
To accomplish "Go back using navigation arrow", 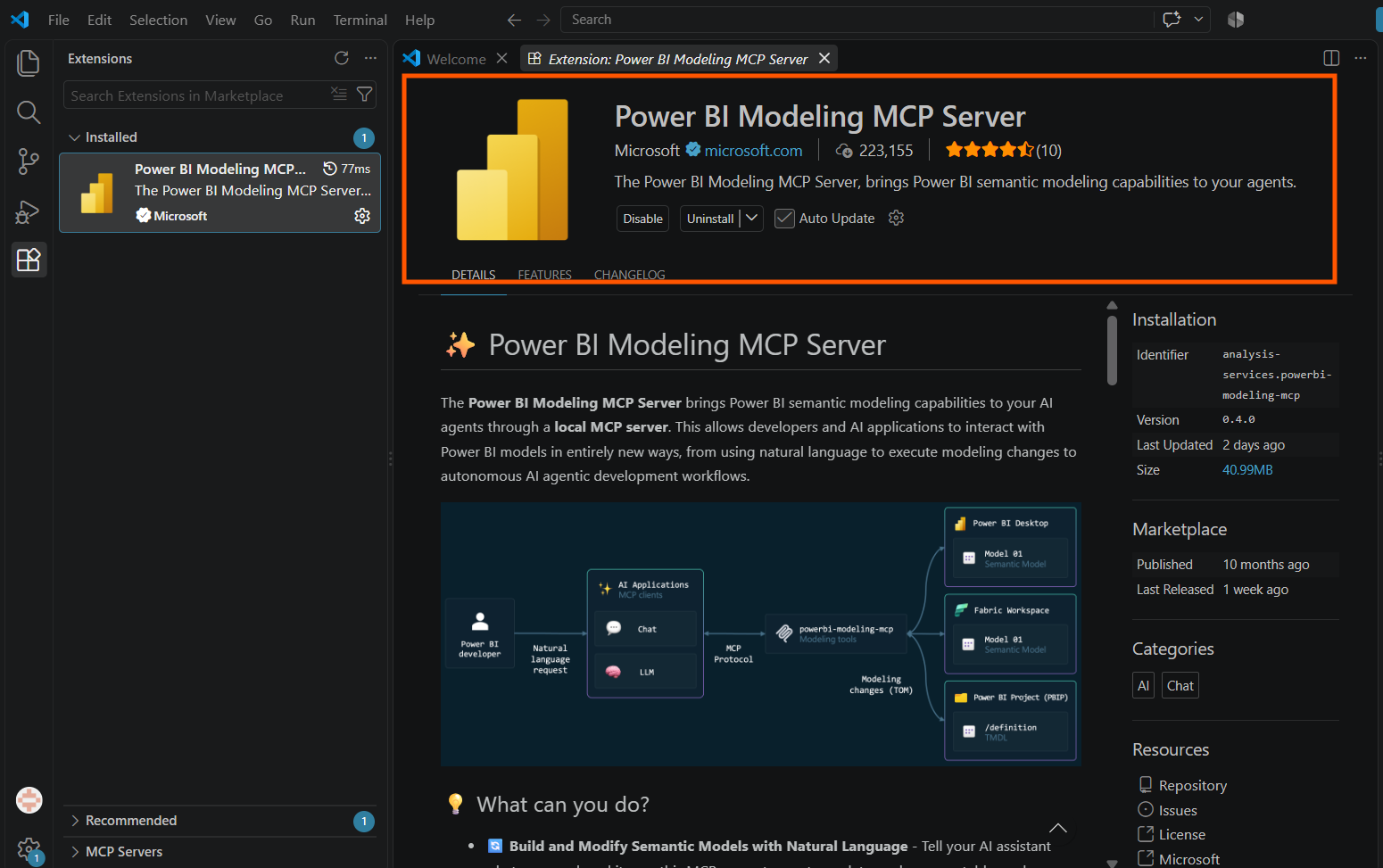I will 514,20.
